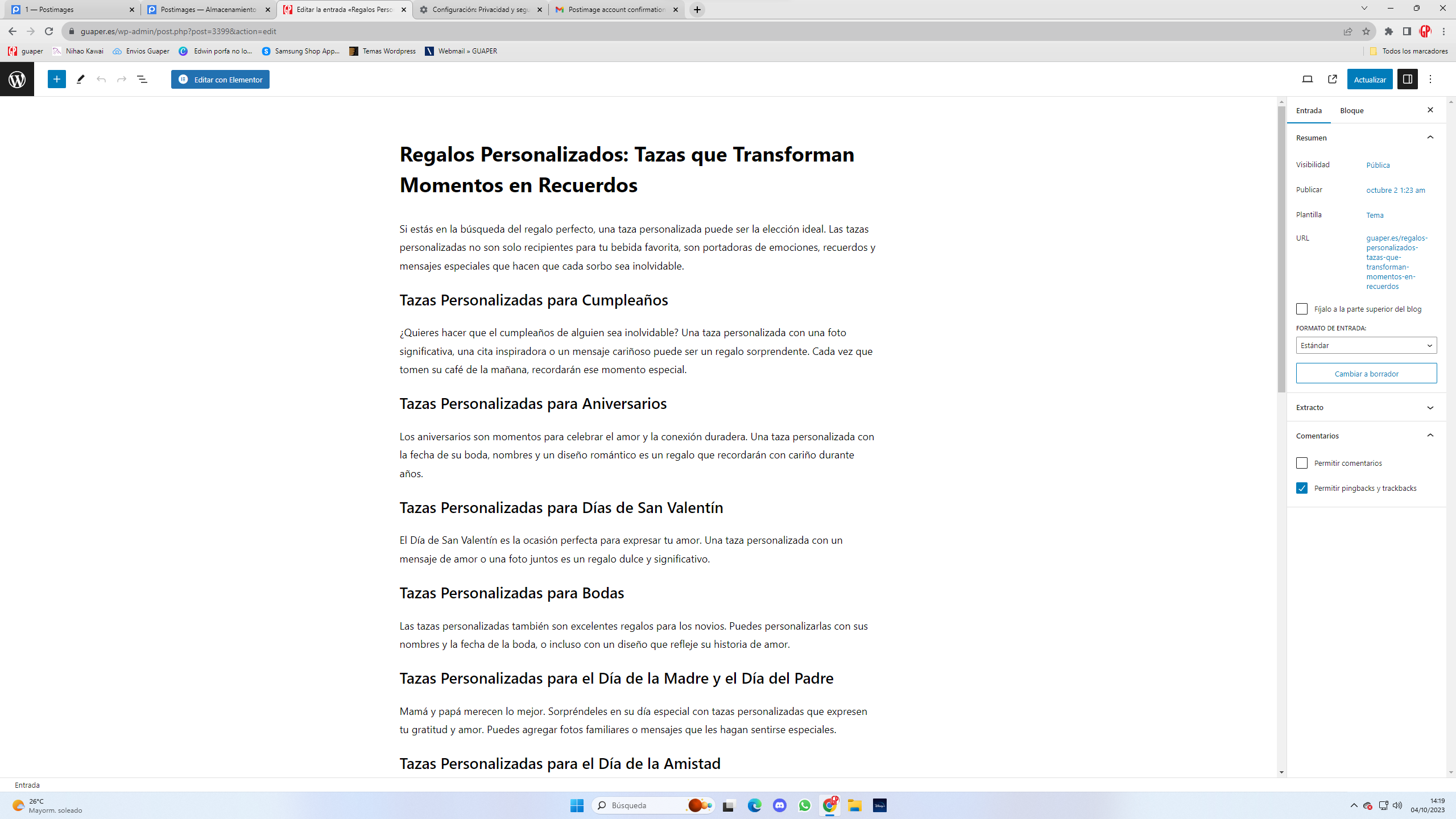The width and height of the screenshot is (1456, 819).
Task: Open the editor options three-dot menu
Action: [x=1430, y=79]
